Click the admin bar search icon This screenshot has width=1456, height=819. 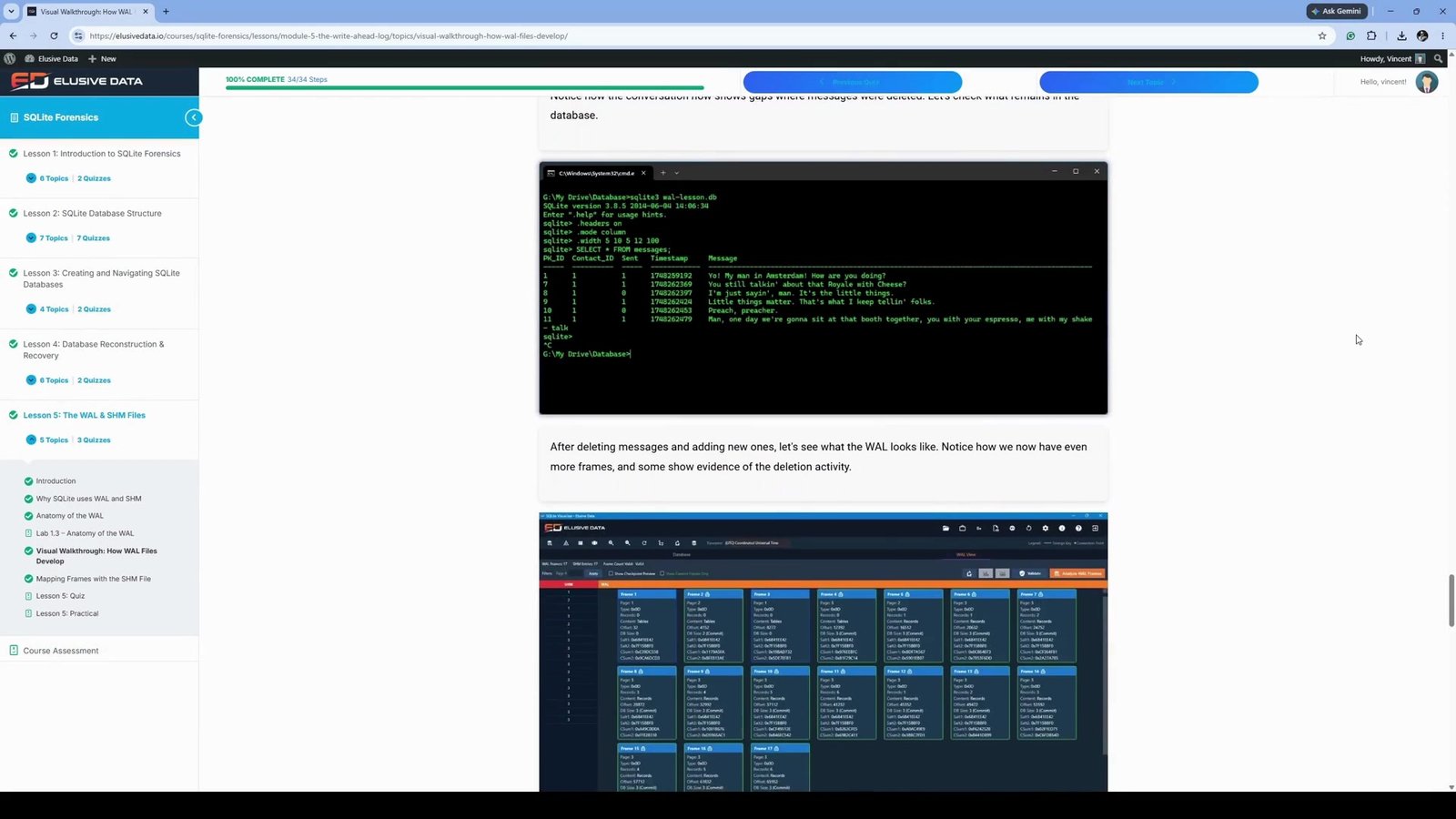tap(1439, 58)
